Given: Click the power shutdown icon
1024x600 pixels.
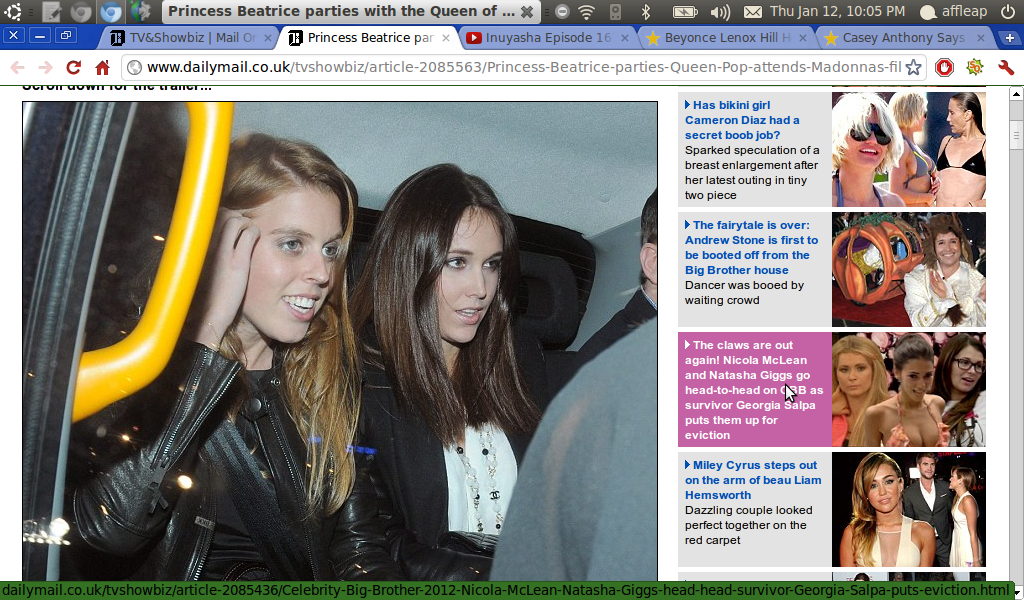Looking at the screenshot, I should pos(1008,11).
